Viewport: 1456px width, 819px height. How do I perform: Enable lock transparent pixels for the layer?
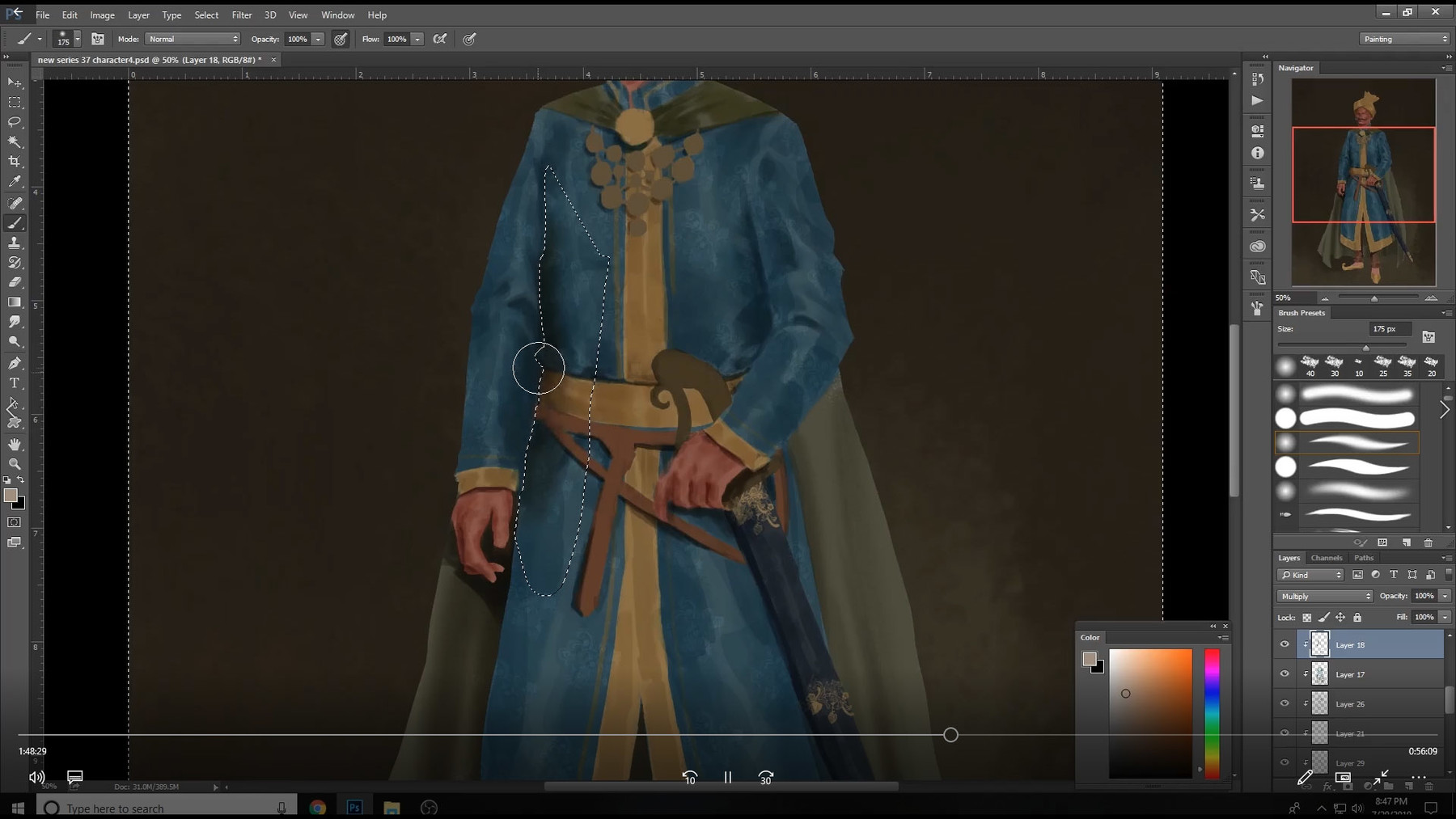1308,617
